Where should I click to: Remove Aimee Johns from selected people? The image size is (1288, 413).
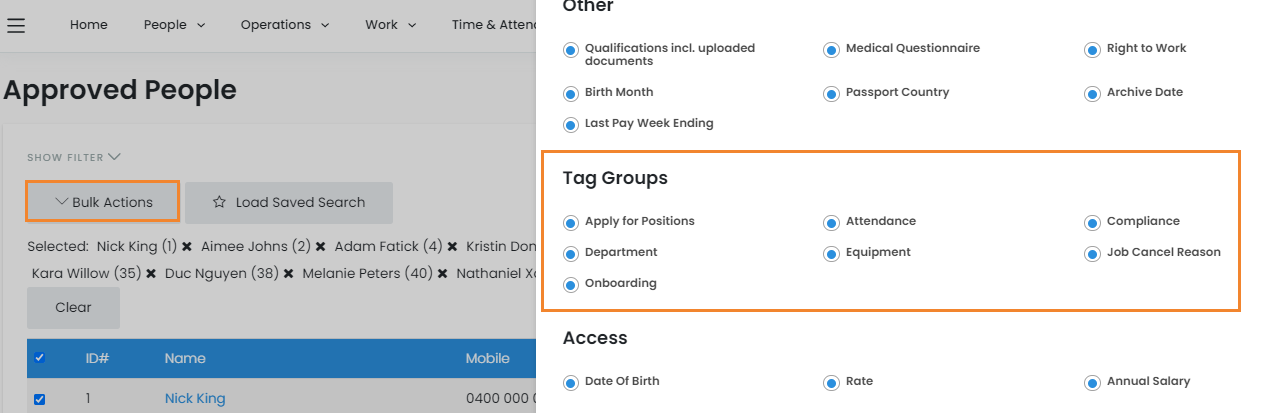tap(321, 246)
